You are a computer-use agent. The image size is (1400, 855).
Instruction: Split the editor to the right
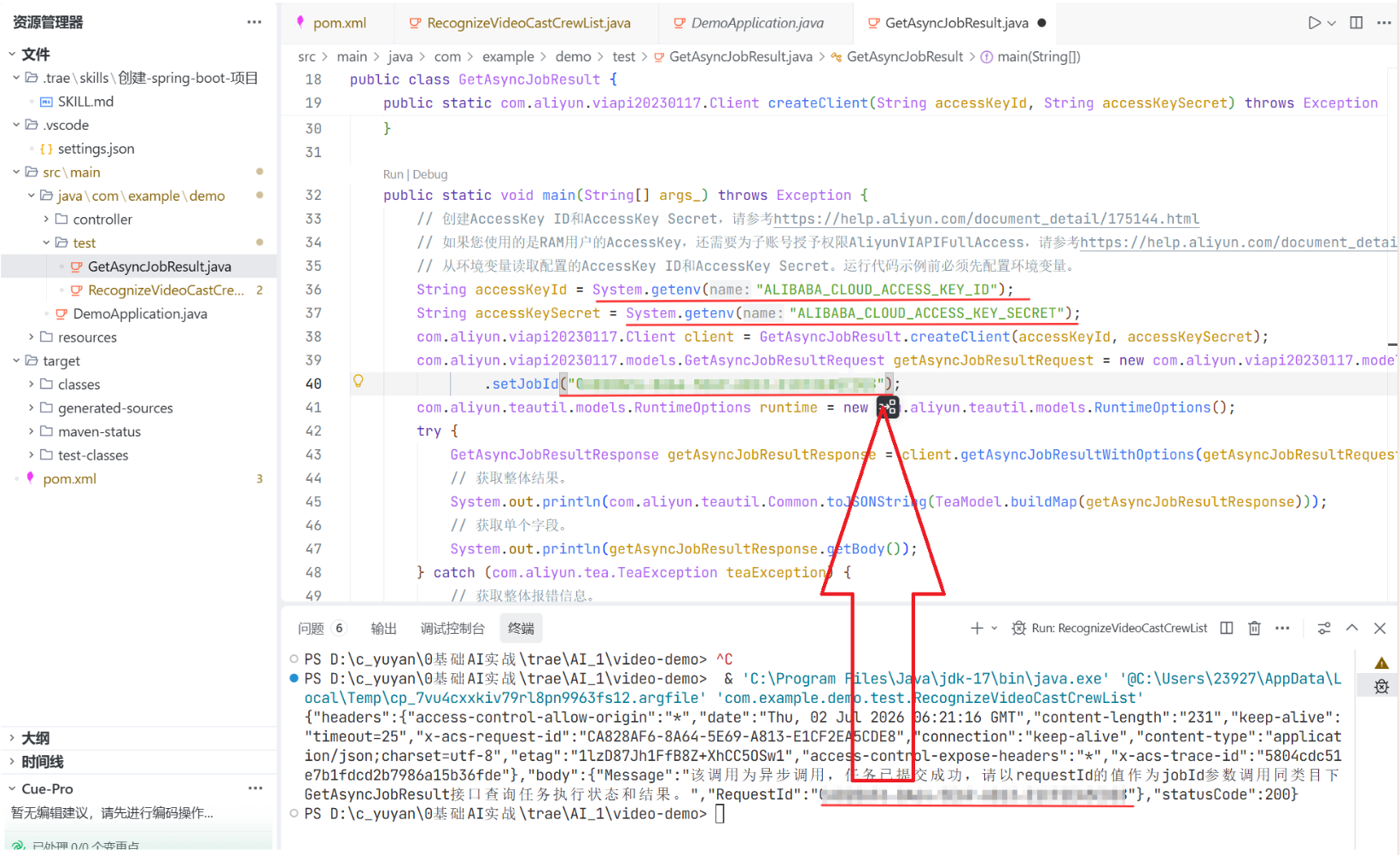[1356, 23]
